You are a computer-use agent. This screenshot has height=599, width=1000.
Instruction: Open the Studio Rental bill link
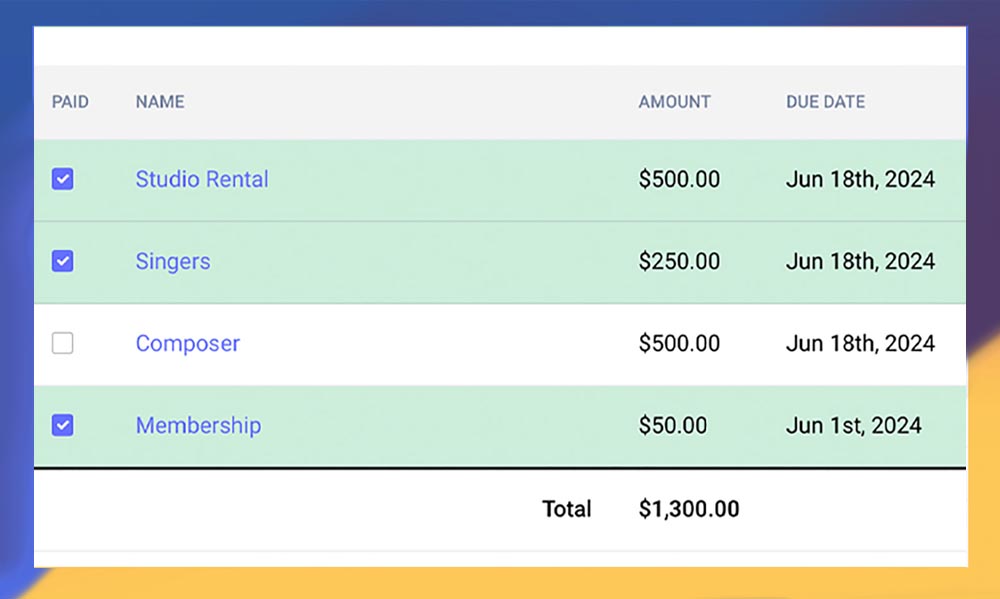click(202, 179)
